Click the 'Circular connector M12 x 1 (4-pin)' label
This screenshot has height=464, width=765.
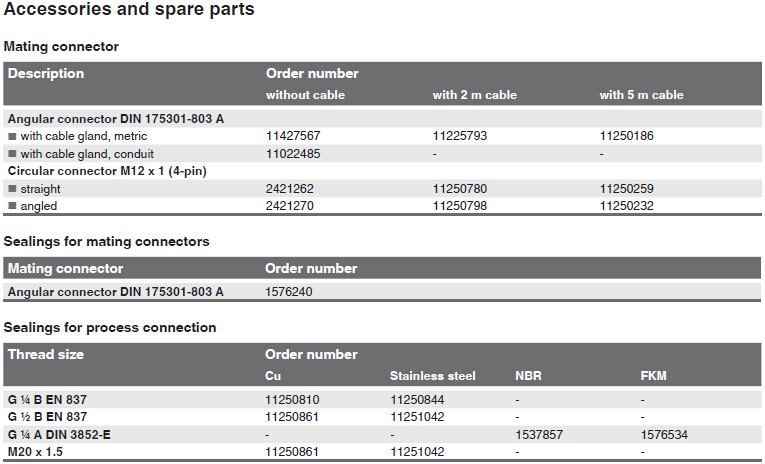coord(107,171)
